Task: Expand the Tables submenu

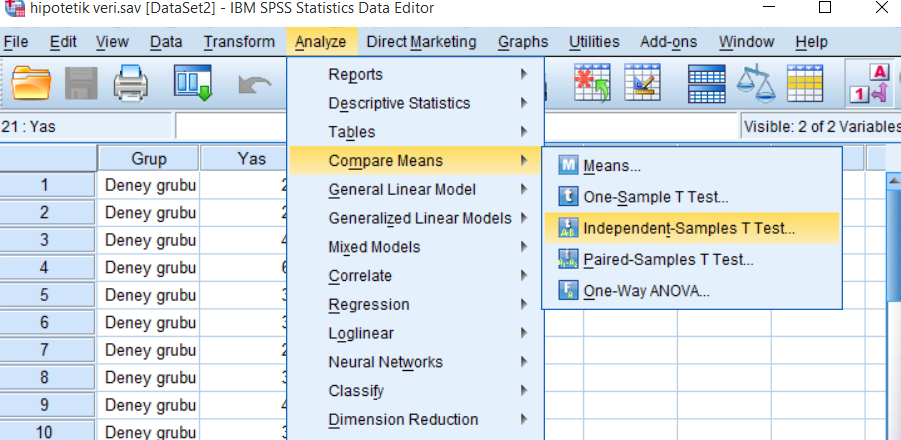Action: pyautogui.click(x=416, y=132)
